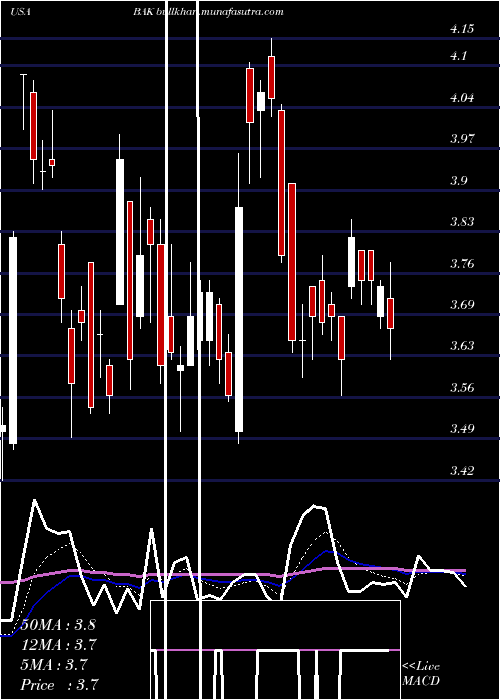Select the tall white candlestick at the far left
500x700 pixels.
tap(13, 340)
